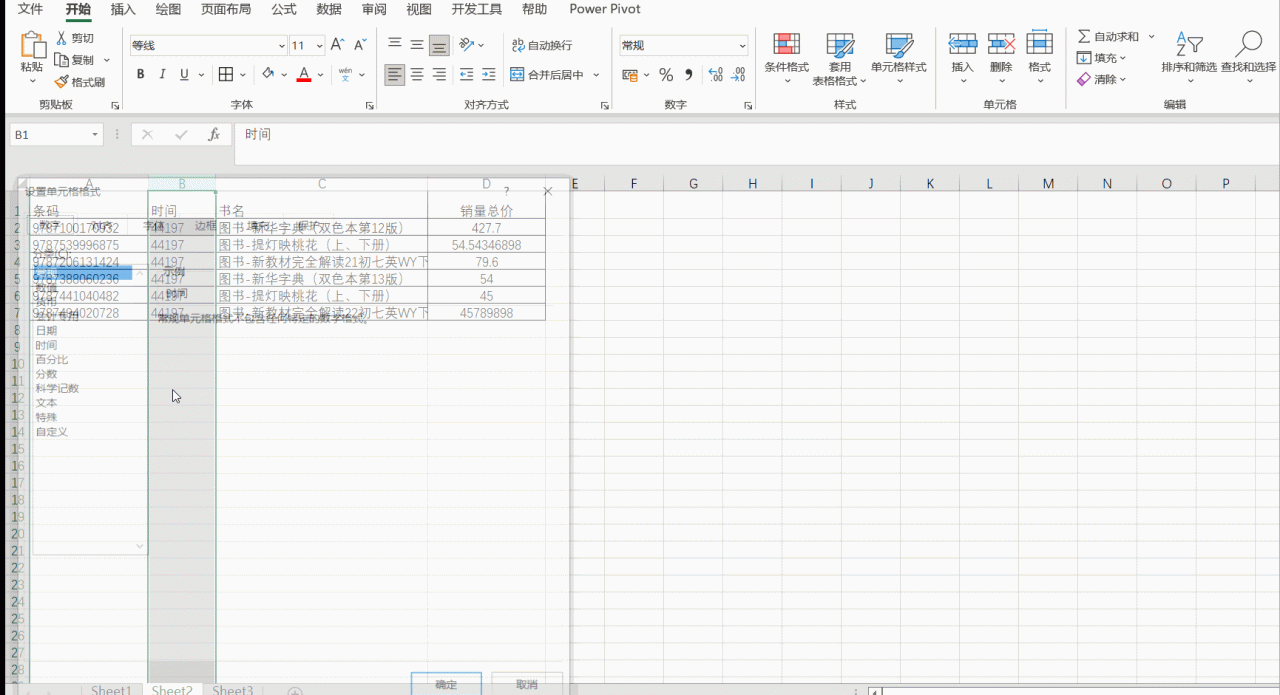Toggle Wrap Text (自动换行)
Viewport: 1280px width, 695px height.
pyautogui.click(x=542, y=45)
